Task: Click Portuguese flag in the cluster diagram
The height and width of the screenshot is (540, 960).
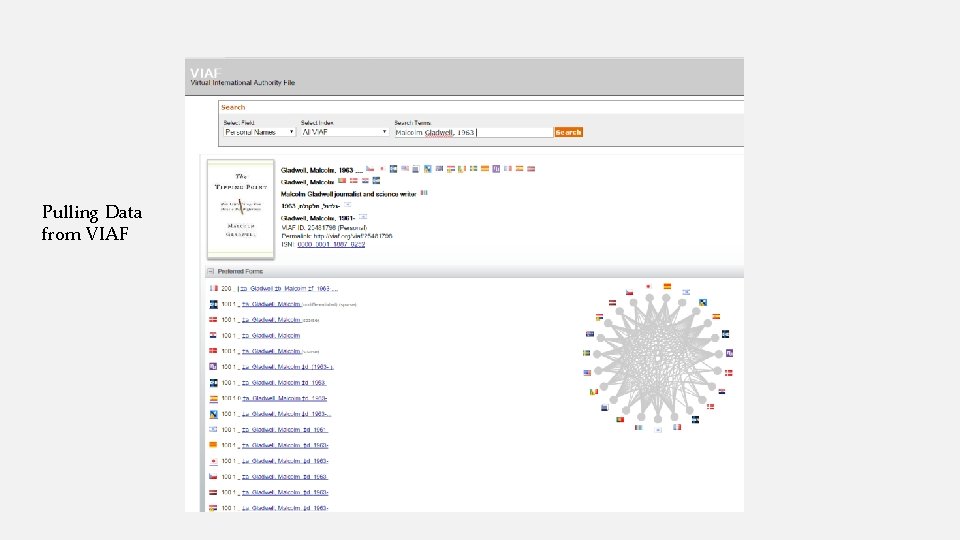Action: (620, 419)
